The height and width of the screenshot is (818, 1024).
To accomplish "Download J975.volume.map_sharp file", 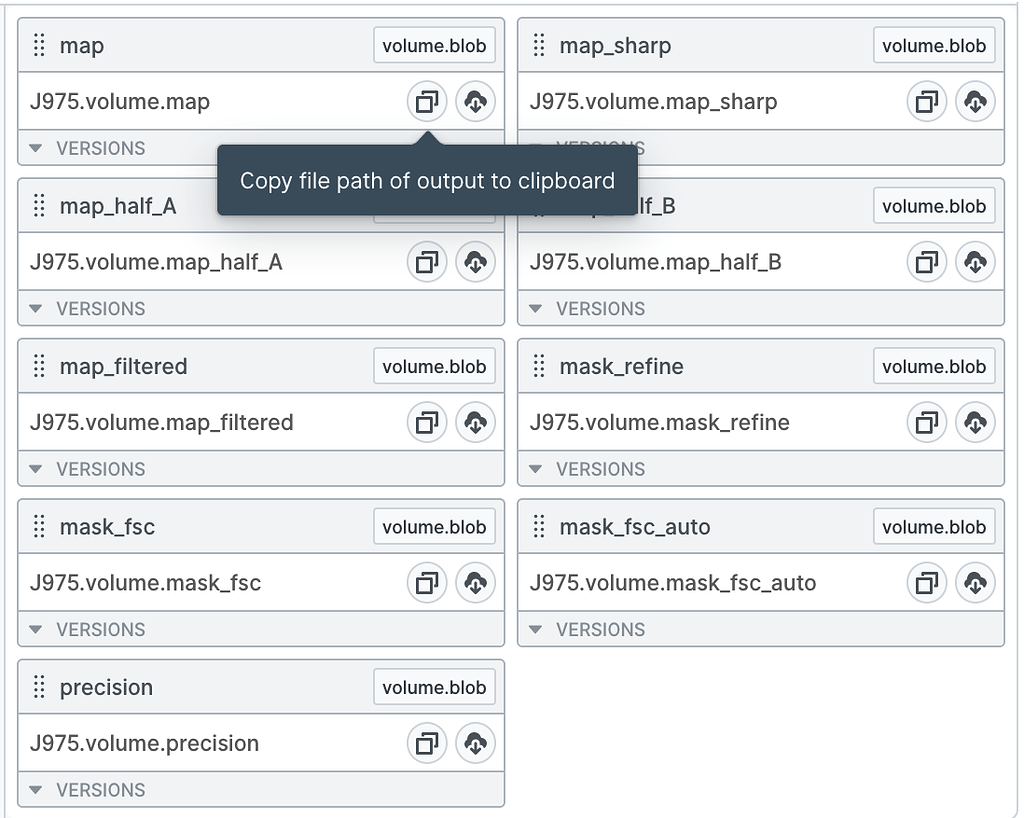I will [x=975, y=101].
